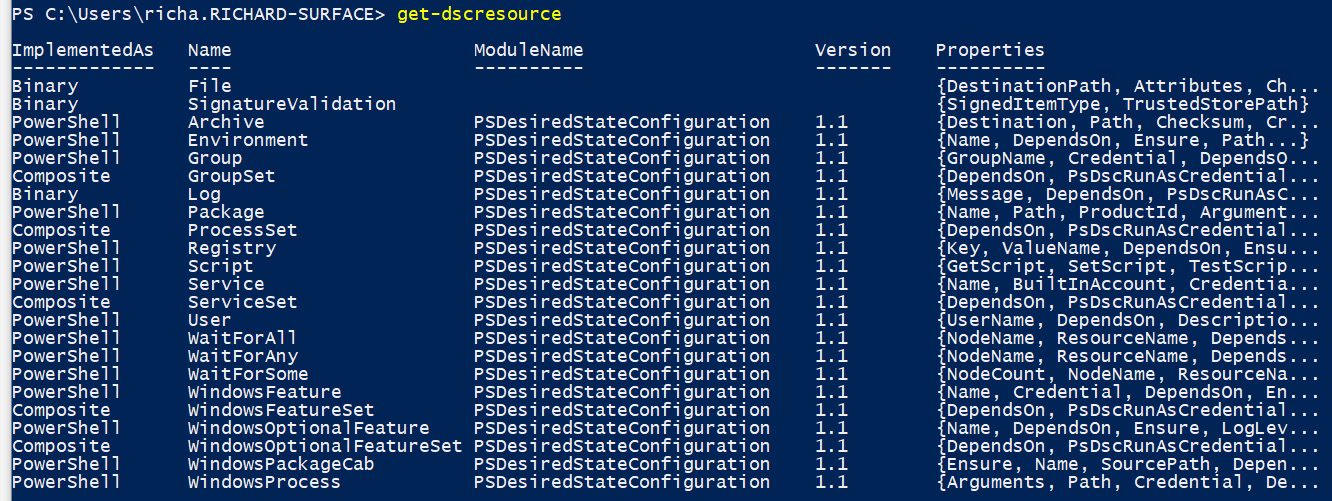Select the SignatureValidation resource name
The height and width of the screenshot is (501, 1332).
click(x=292, y=104)
